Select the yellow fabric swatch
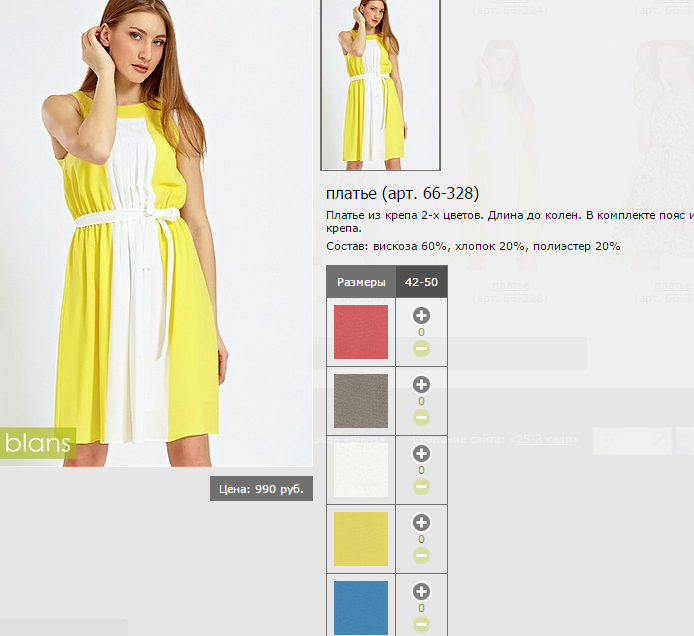This screenshot has width=694, height=636. coord(360,539)
